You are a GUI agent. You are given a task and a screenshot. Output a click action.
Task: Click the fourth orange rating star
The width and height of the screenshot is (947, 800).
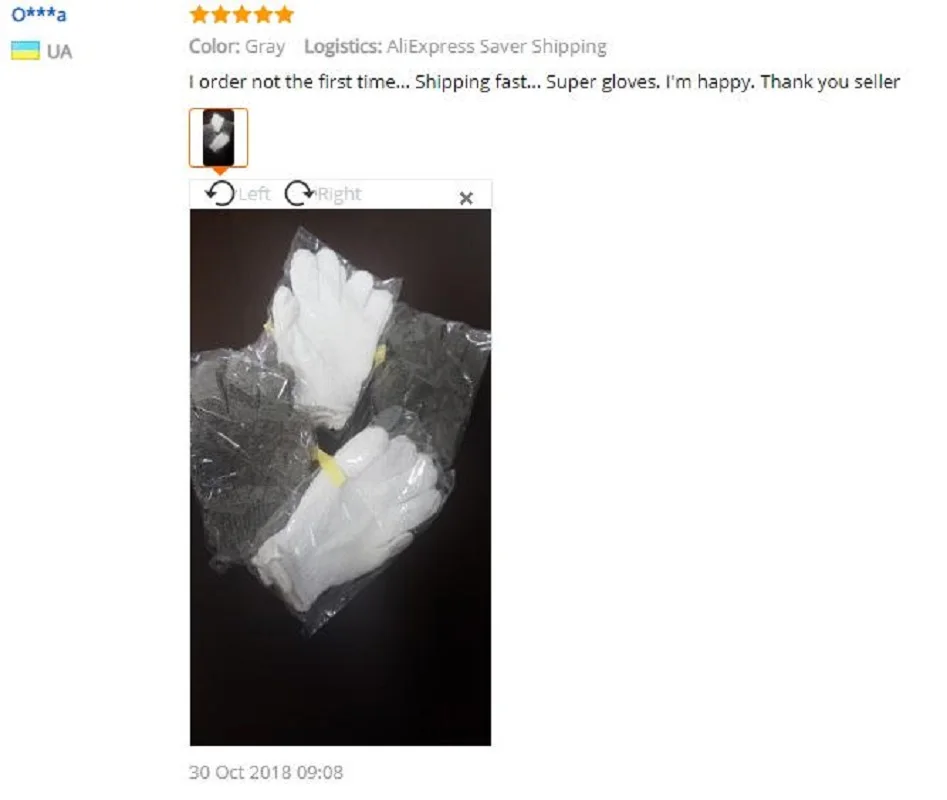point(263,14)
